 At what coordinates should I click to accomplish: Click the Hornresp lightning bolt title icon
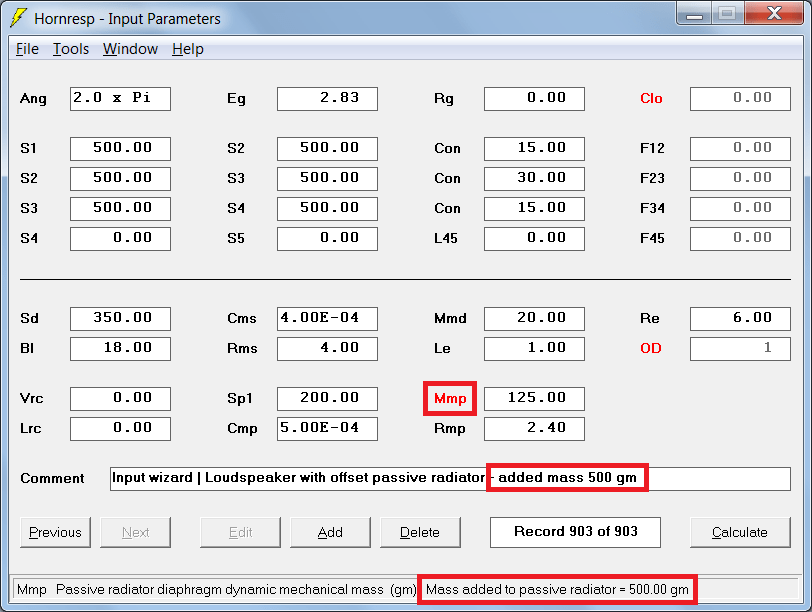18,18
